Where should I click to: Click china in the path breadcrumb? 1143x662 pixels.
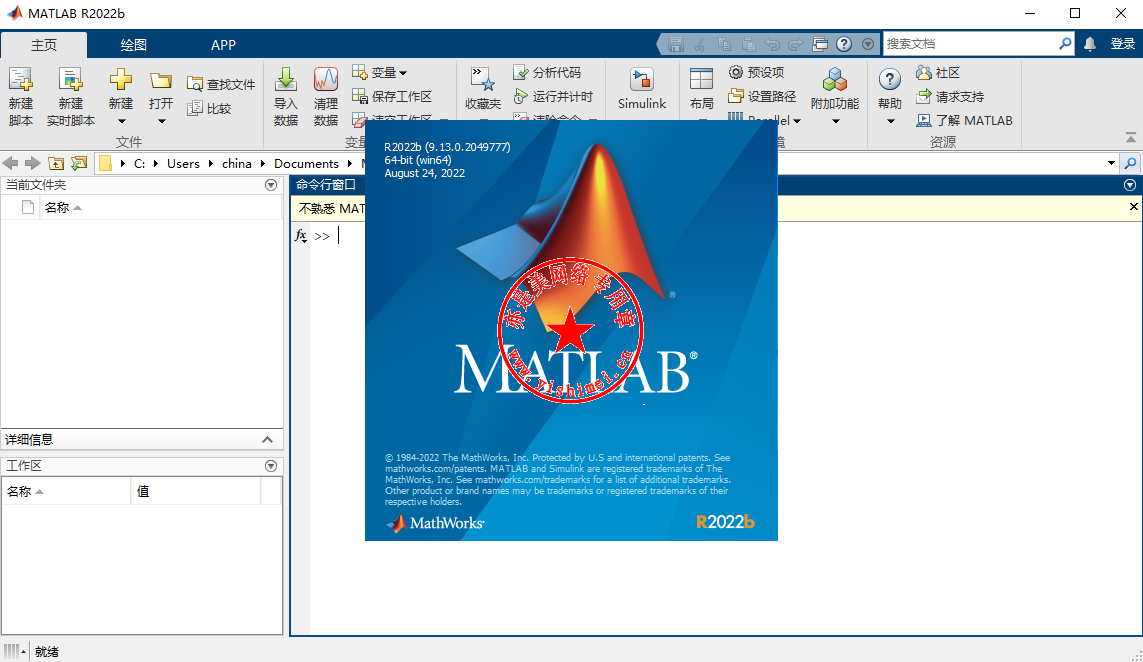(237, 163)
